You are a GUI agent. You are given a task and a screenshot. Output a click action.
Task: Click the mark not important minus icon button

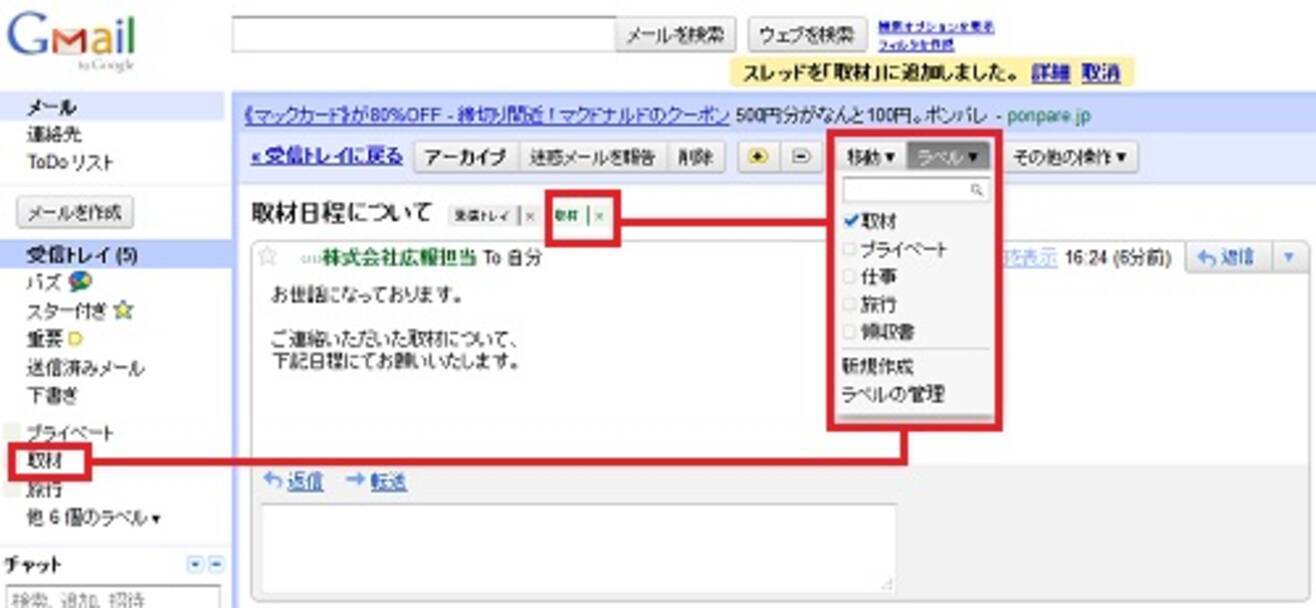800,157
